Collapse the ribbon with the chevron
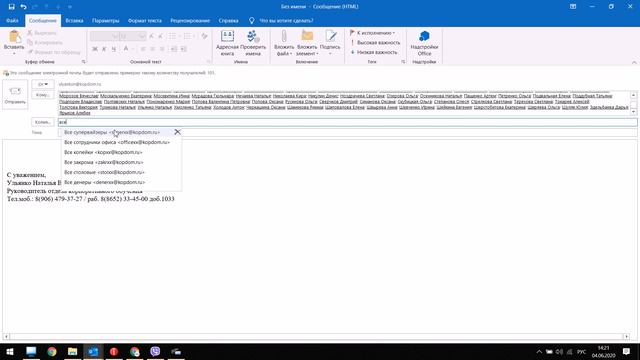 [x=634, y=62]
